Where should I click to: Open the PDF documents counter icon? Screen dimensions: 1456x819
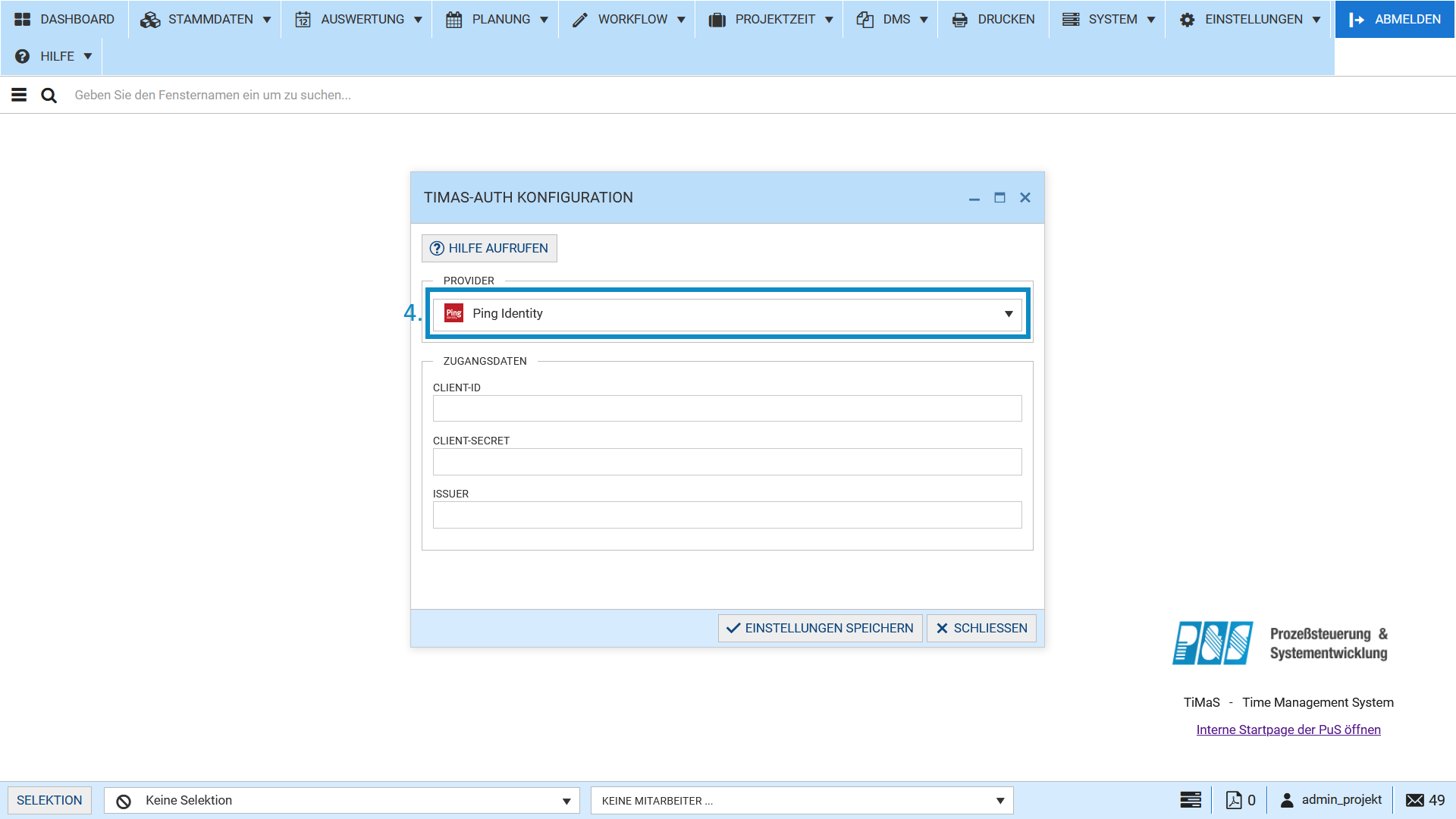tap(1234, 800)
